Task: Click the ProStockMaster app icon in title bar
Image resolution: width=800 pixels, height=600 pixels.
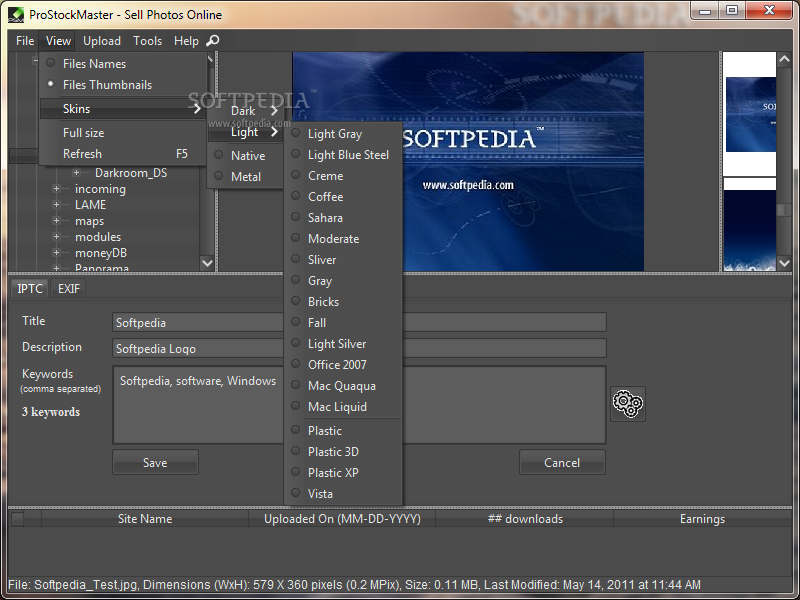Action: pyautogui.click(x=16, y=14)
